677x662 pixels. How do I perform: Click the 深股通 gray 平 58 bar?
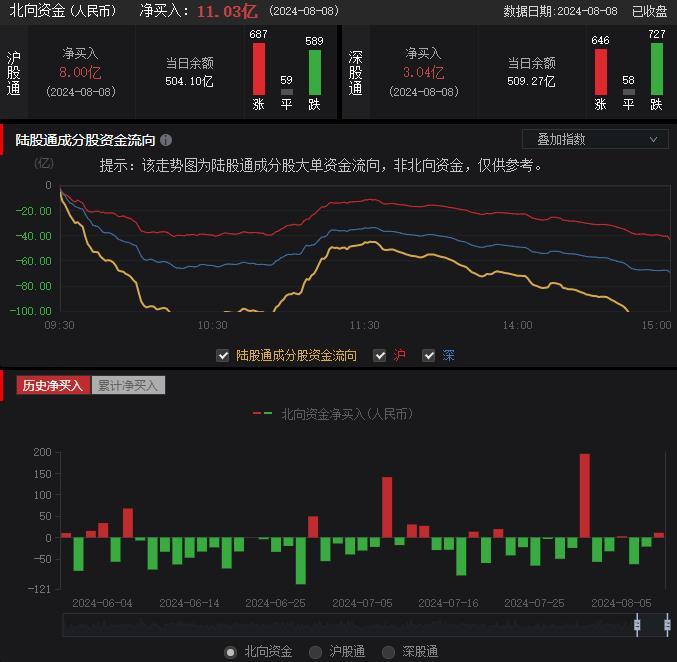(629, 92)
